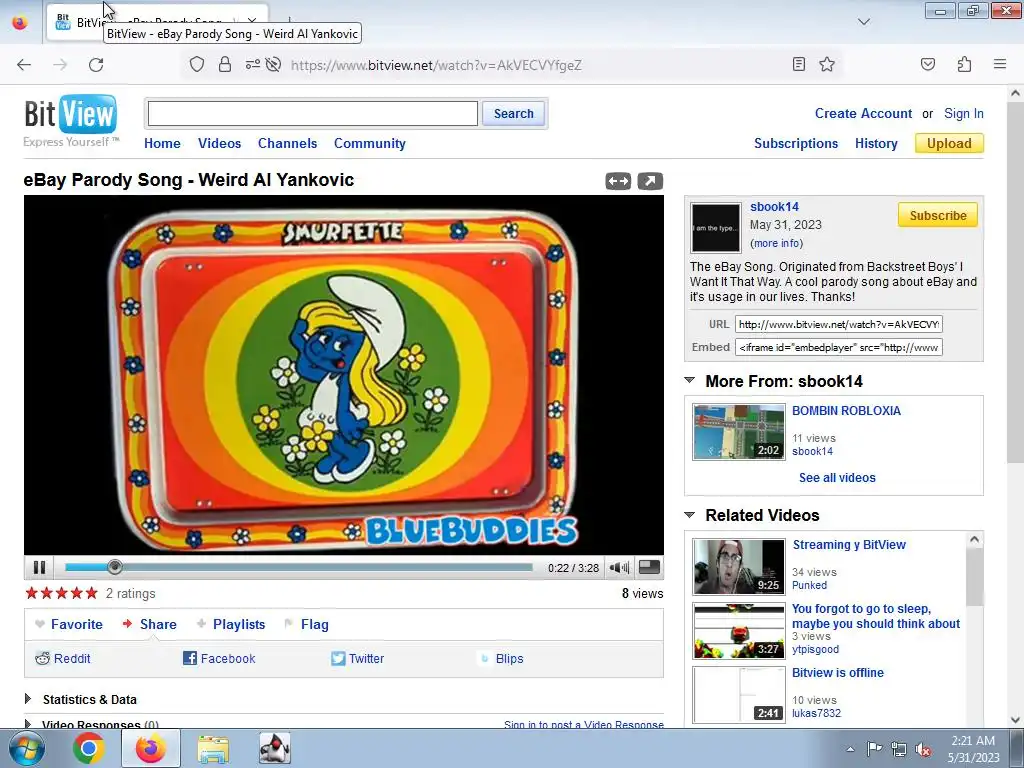Open Firefox Extensions puzzle icon
The width and height of the screenshot is (1024, 768).
(x=964, y=64)
